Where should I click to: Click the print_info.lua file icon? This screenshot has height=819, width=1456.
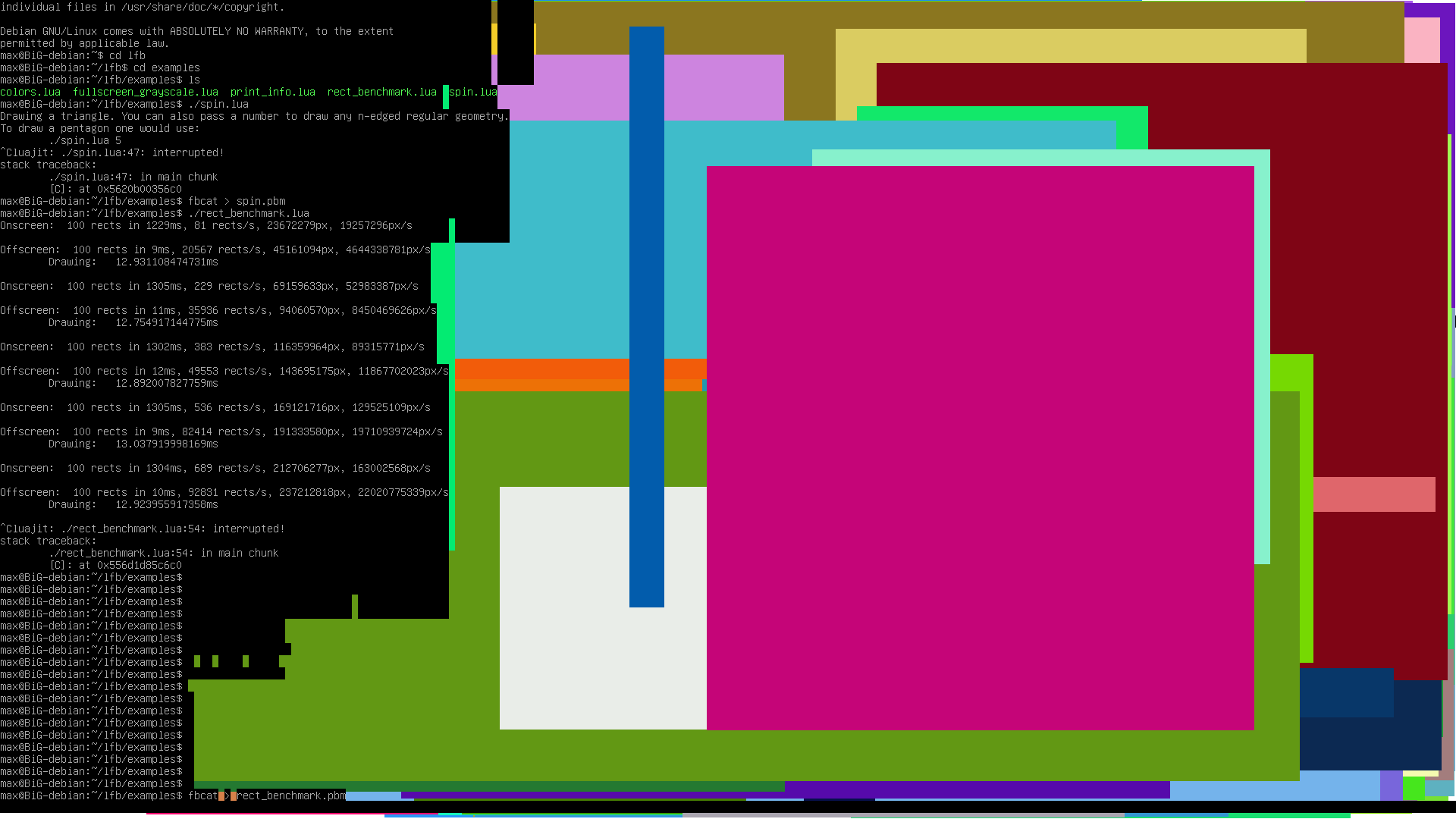[272, 92]
